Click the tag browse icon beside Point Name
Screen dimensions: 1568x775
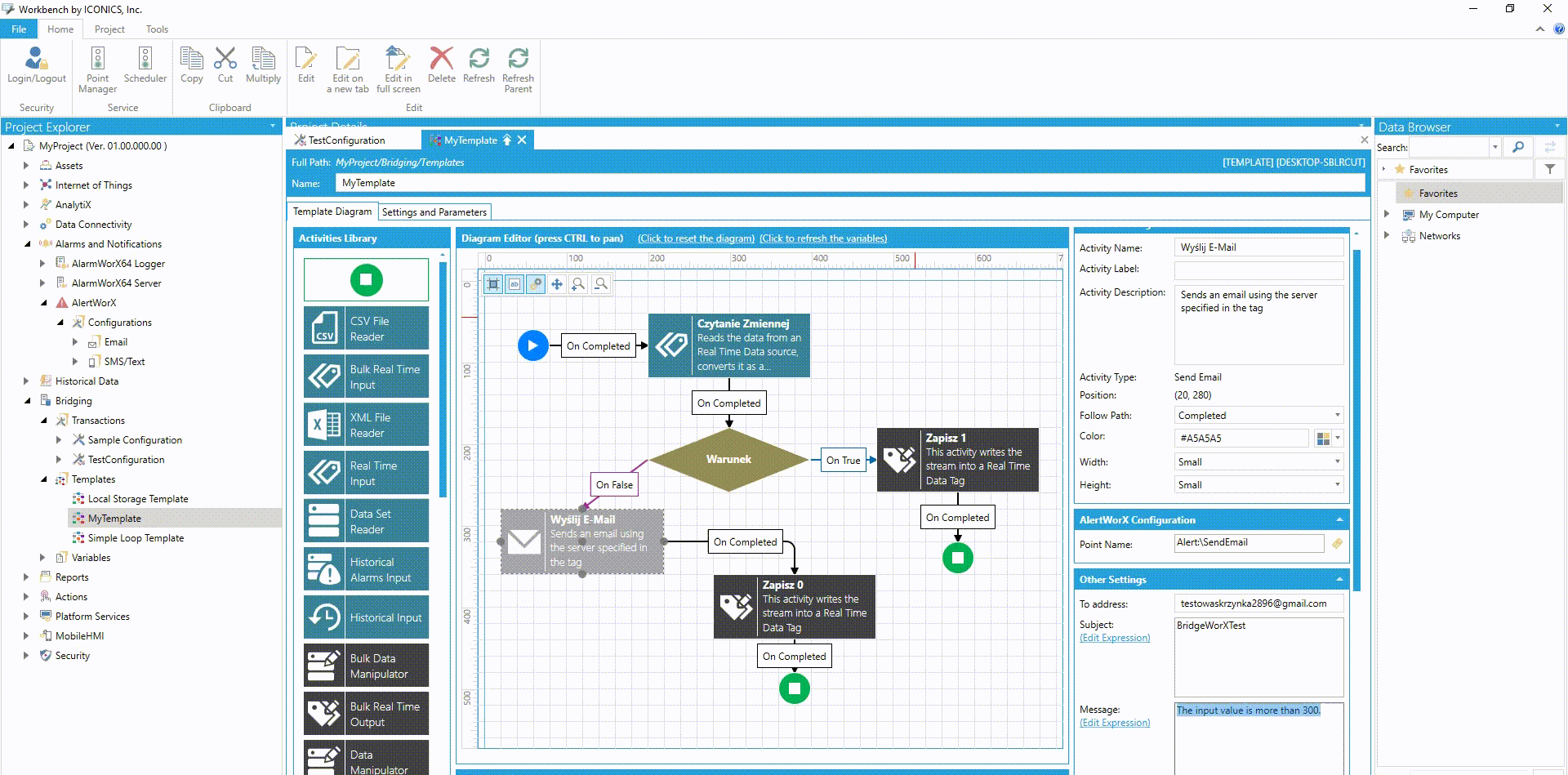click(x=1337, y=543)
